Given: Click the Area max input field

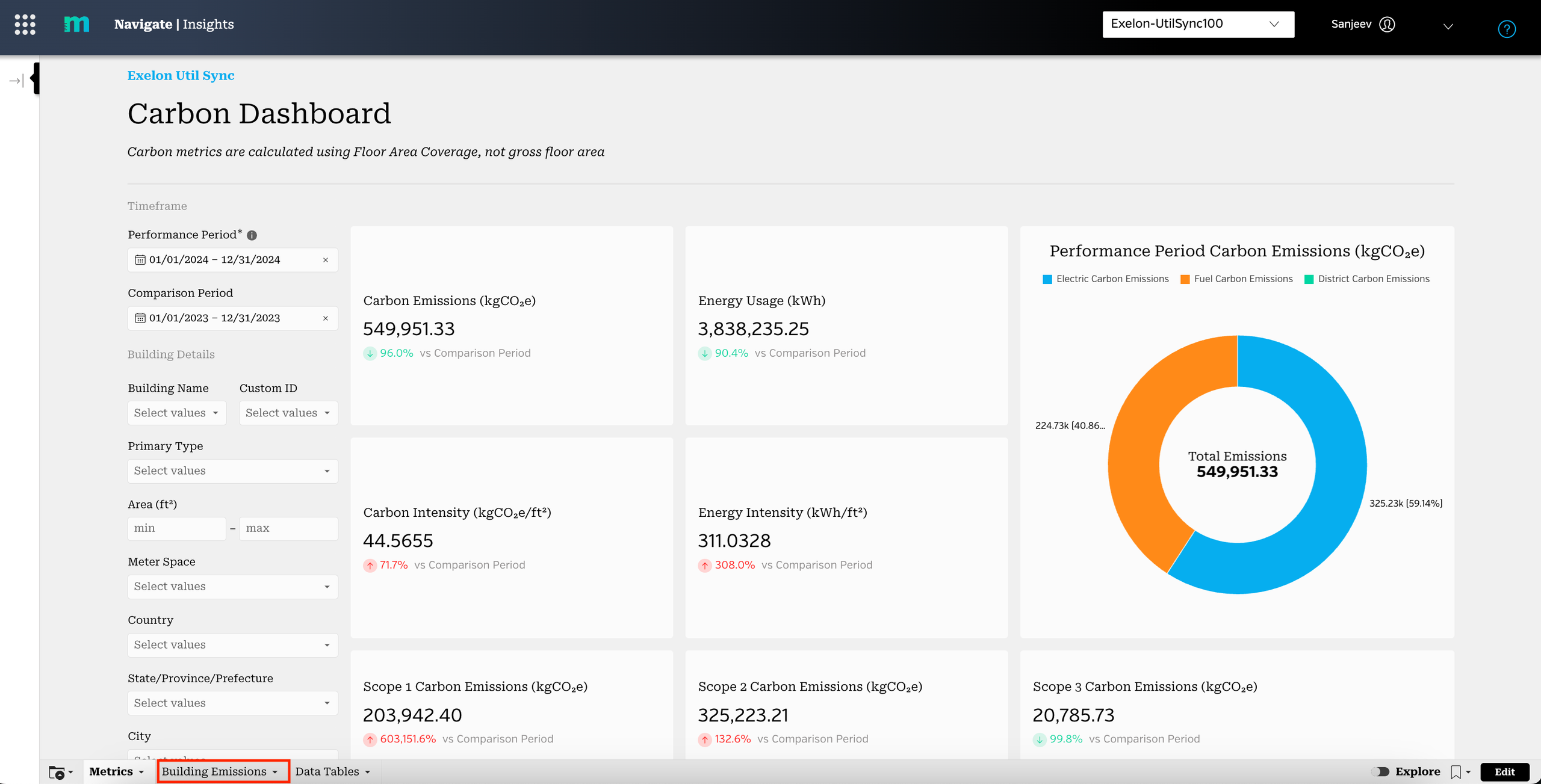Looking at the screenshot, I should (289, 528).
